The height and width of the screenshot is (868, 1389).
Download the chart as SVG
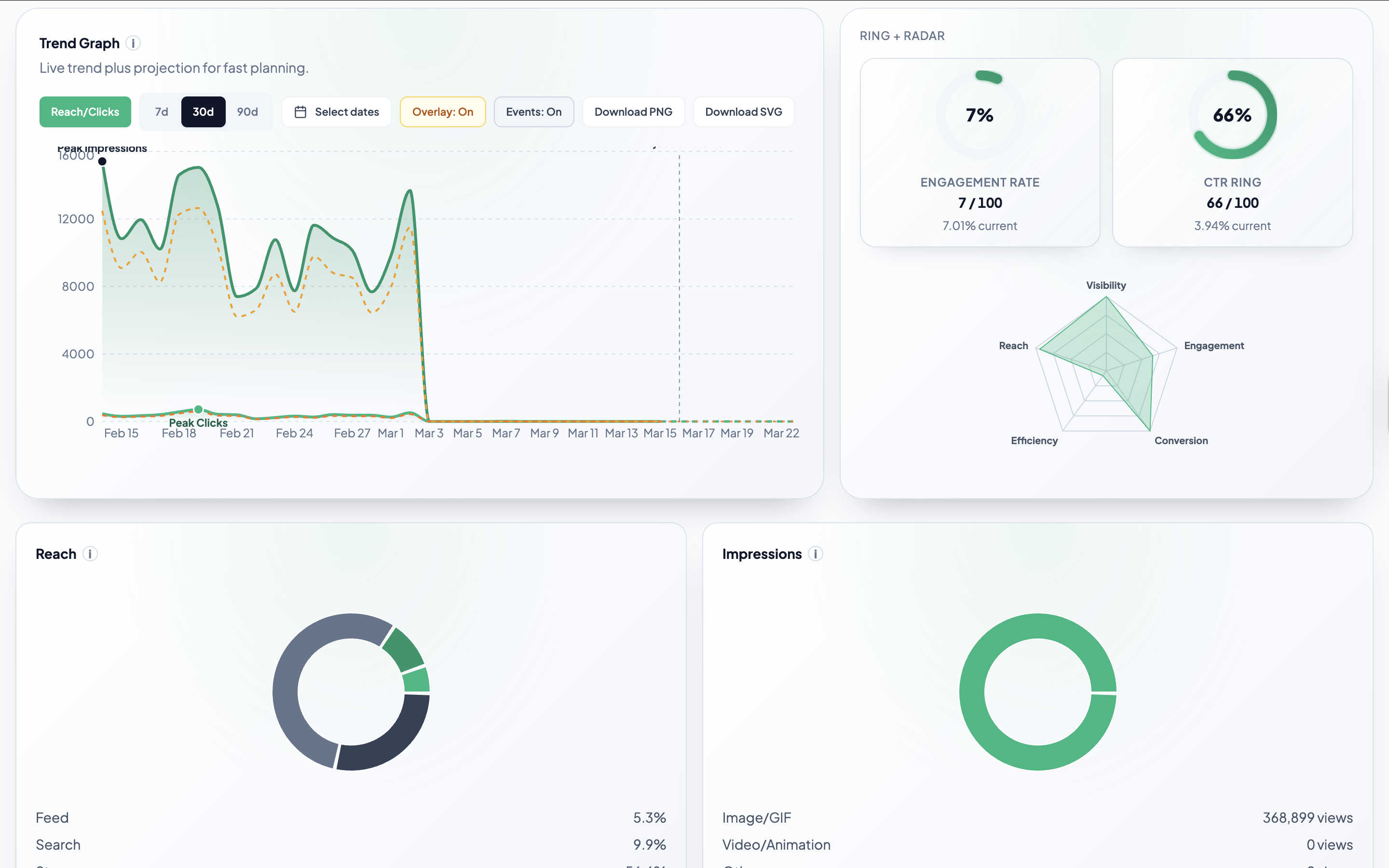click(x=743, y=112)
